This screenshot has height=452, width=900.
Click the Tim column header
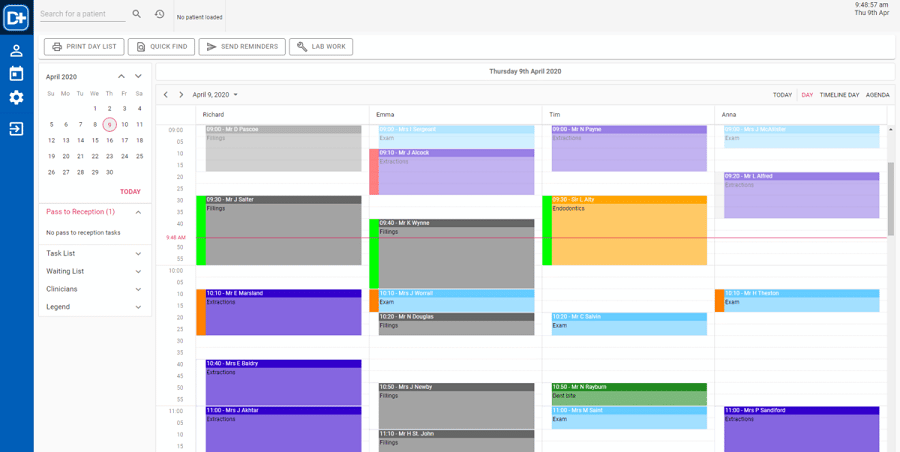click(629, 115)
